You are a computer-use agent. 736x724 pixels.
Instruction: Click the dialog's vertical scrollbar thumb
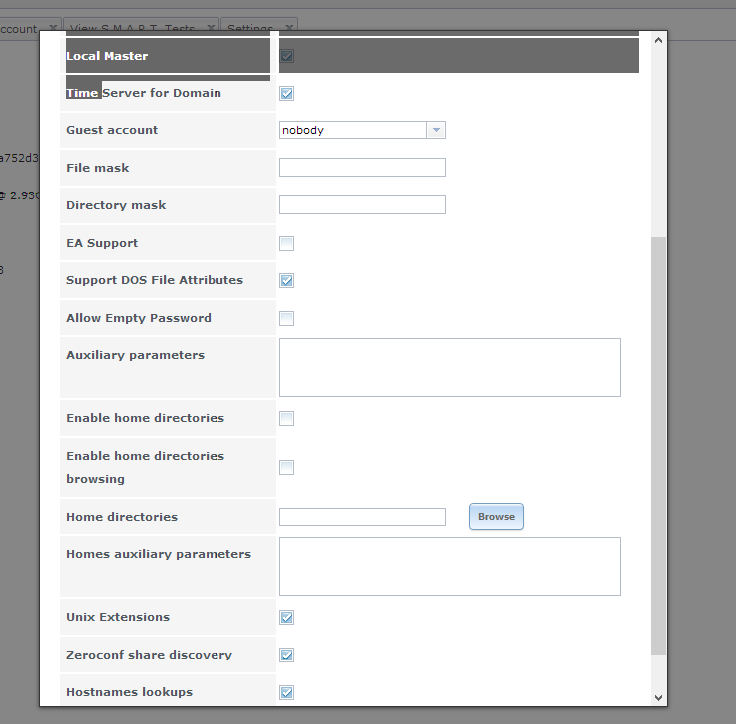coord(658,446)
